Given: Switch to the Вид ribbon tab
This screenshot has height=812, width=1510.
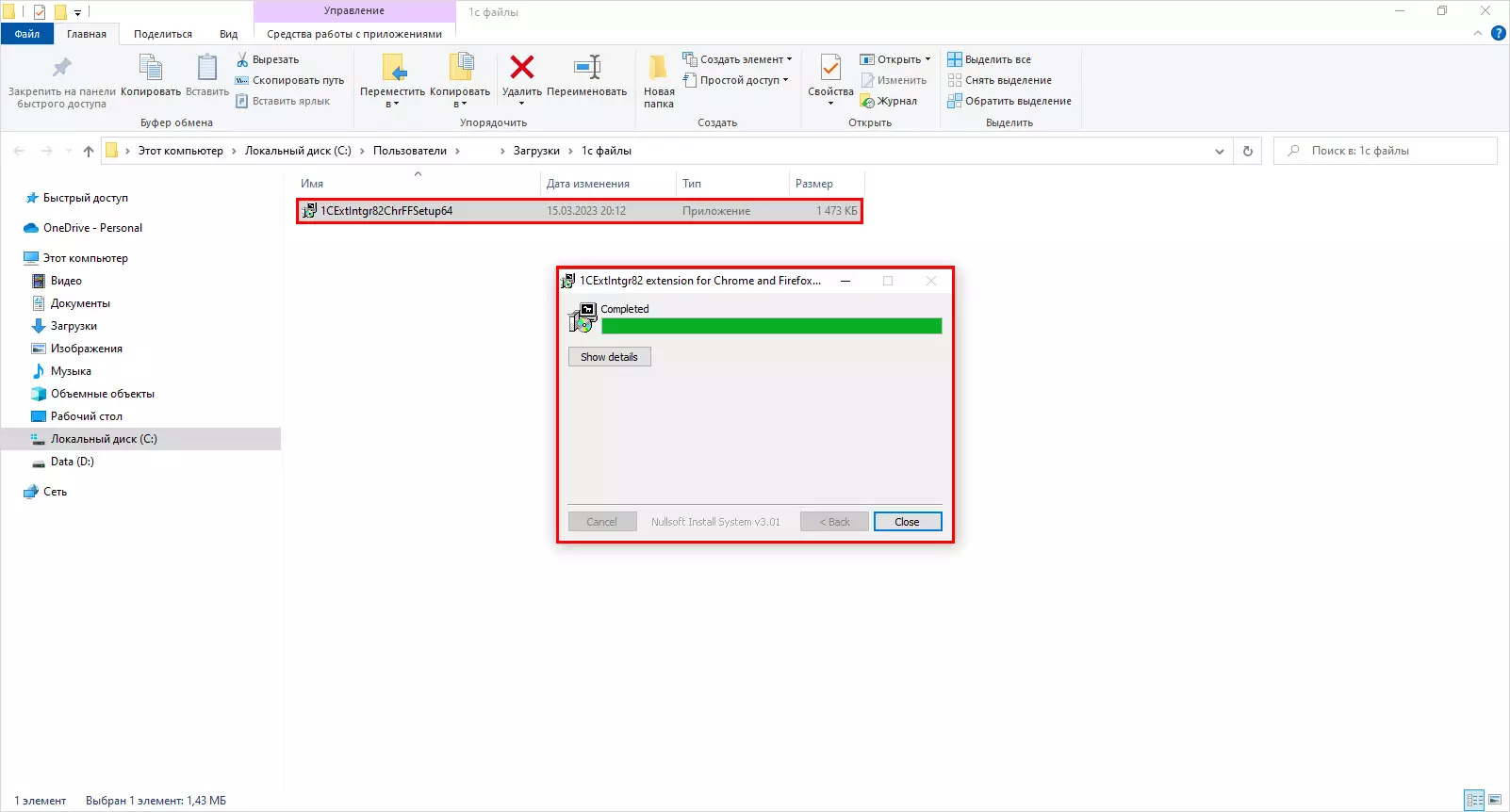Looking at the screenshot, I should pyautogui.click(x=229, y=34).
